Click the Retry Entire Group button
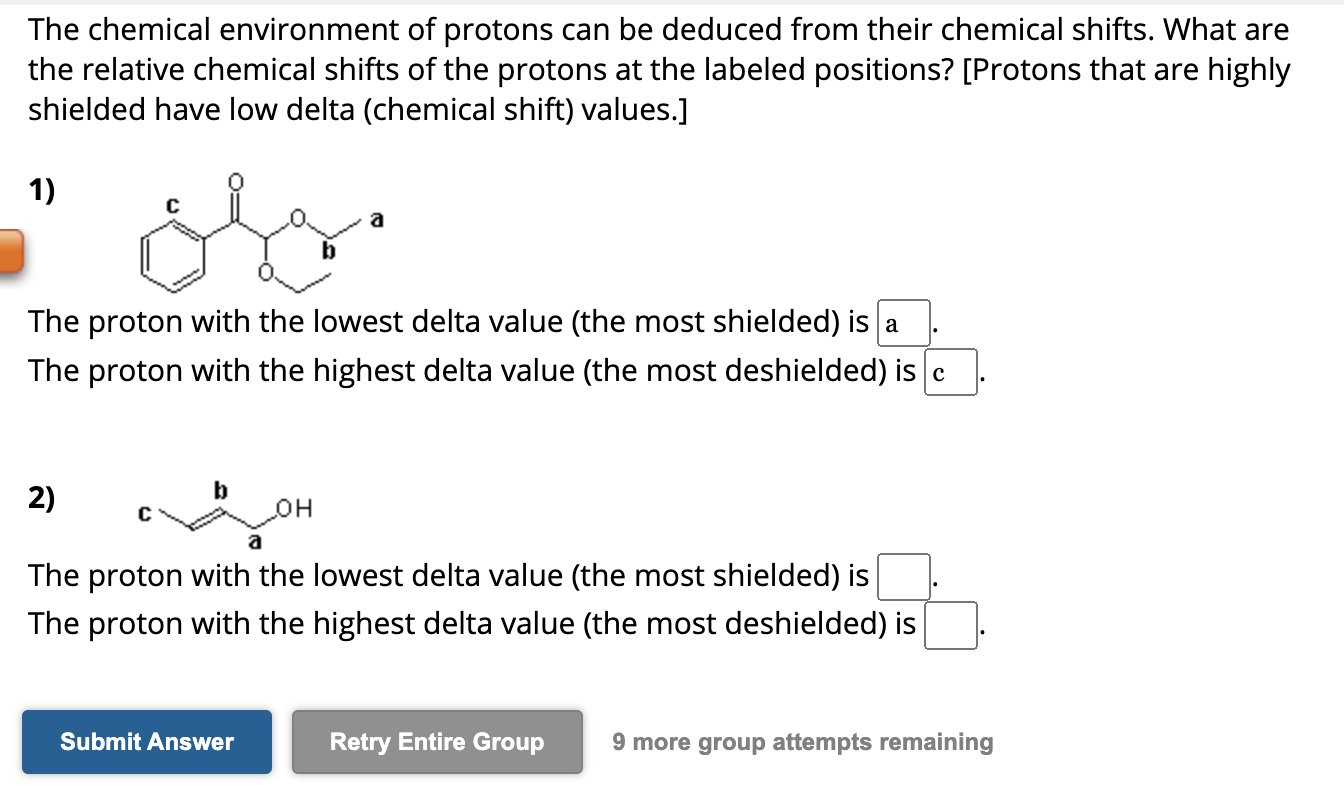Image resolution: width=1344 pixels, height=785 pixels. pos(436,742)
